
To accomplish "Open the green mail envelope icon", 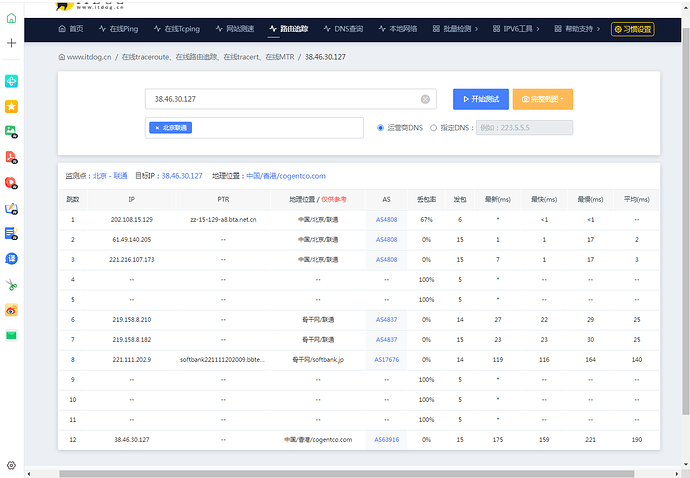I will pos(11,335).
